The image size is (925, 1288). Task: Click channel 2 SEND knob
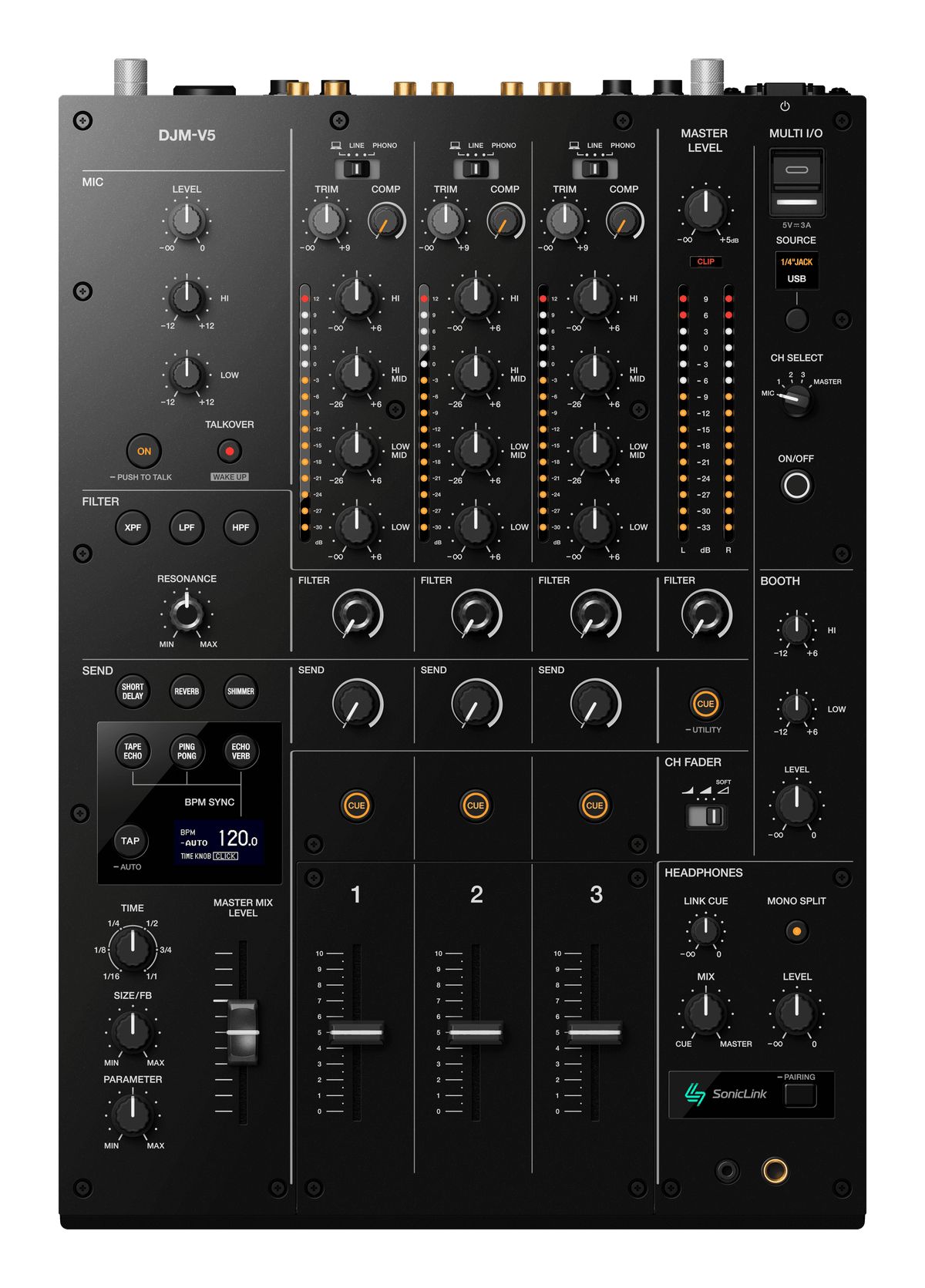click(x=476, y=704)
